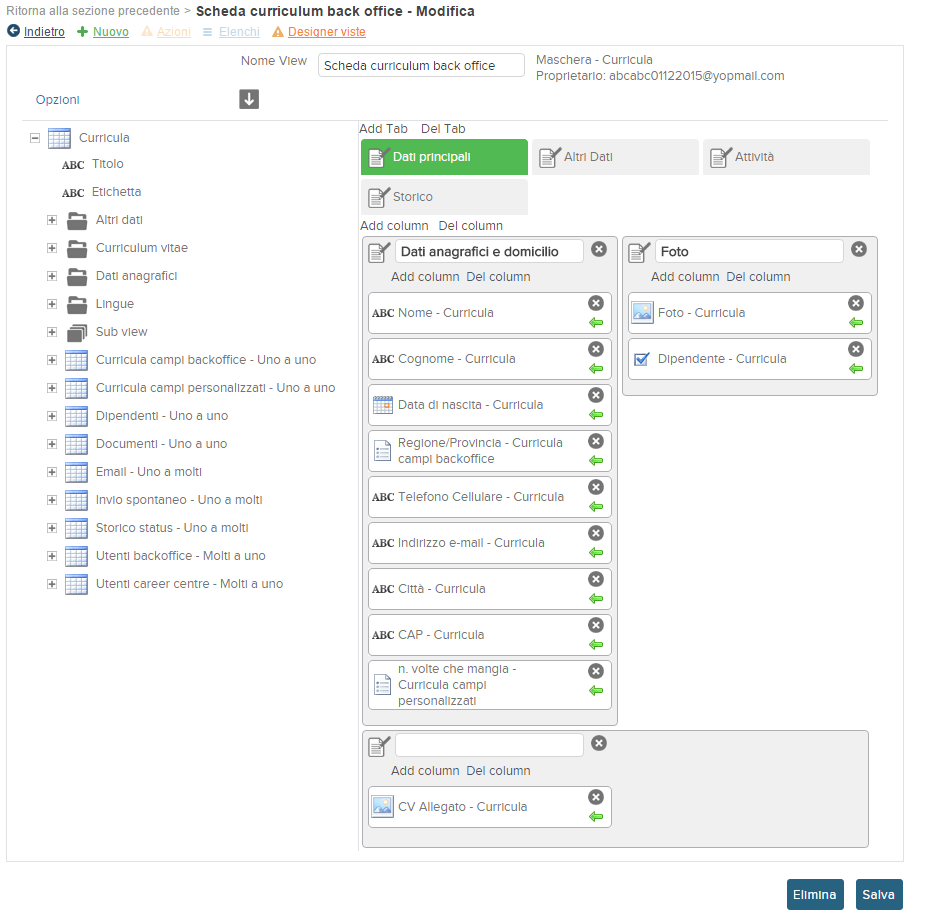
Task: Open the Storico tab
Action: (x=444, y=197)
